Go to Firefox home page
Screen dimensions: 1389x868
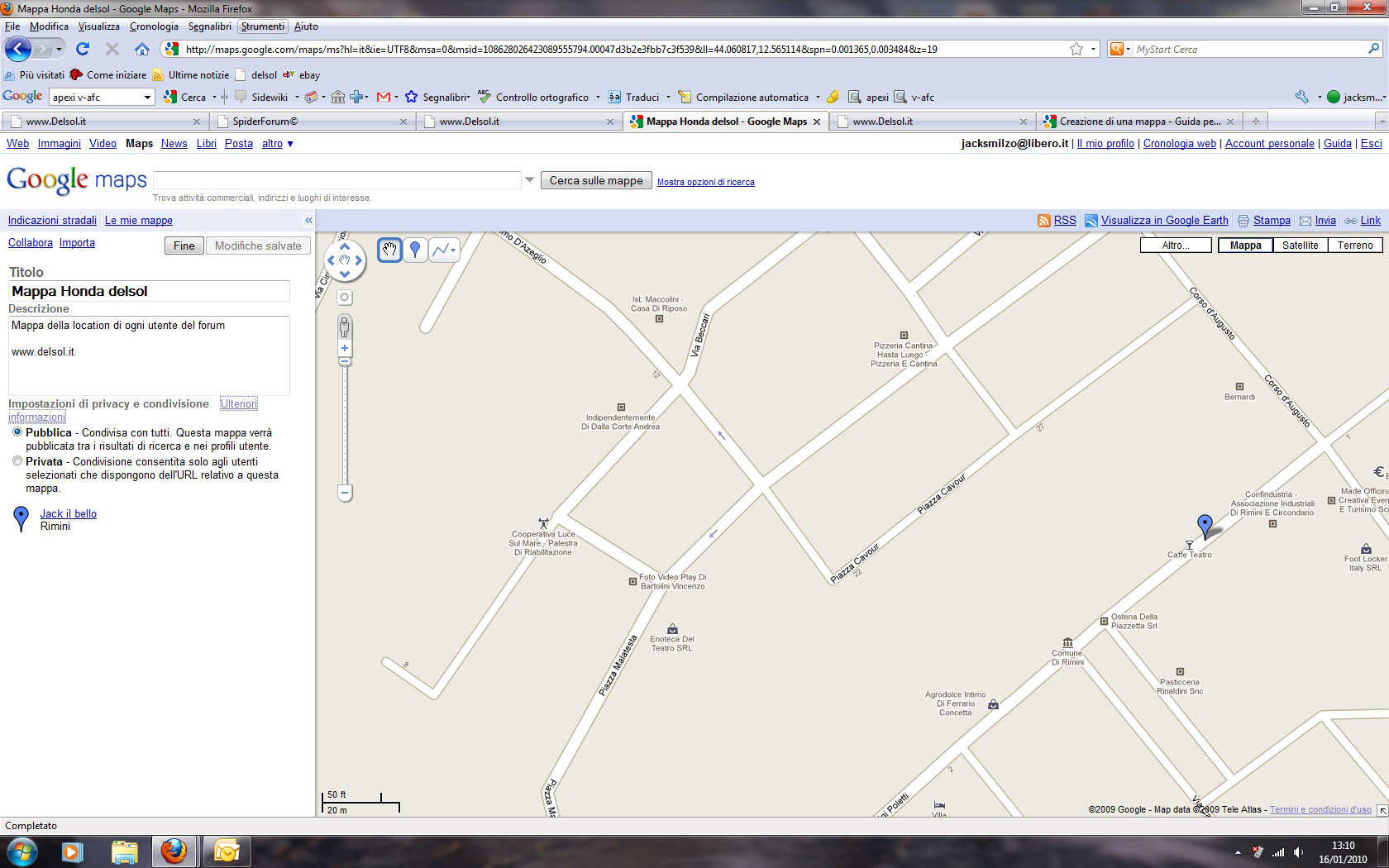click(142, 49)
